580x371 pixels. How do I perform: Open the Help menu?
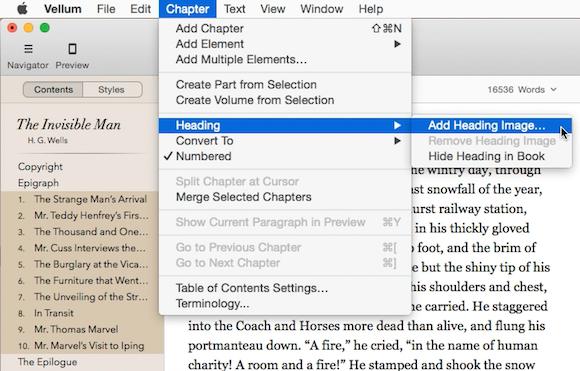(x=371, y=9)
